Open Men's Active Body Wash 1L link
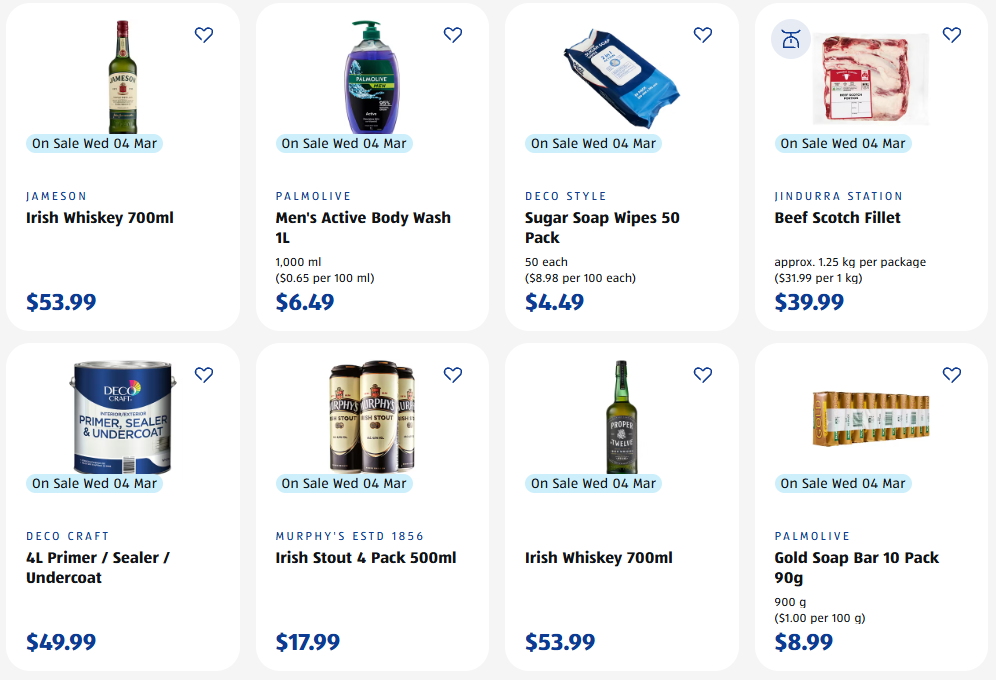The width and height of the screenshot is (996, 680). click(x=363, y=227)
